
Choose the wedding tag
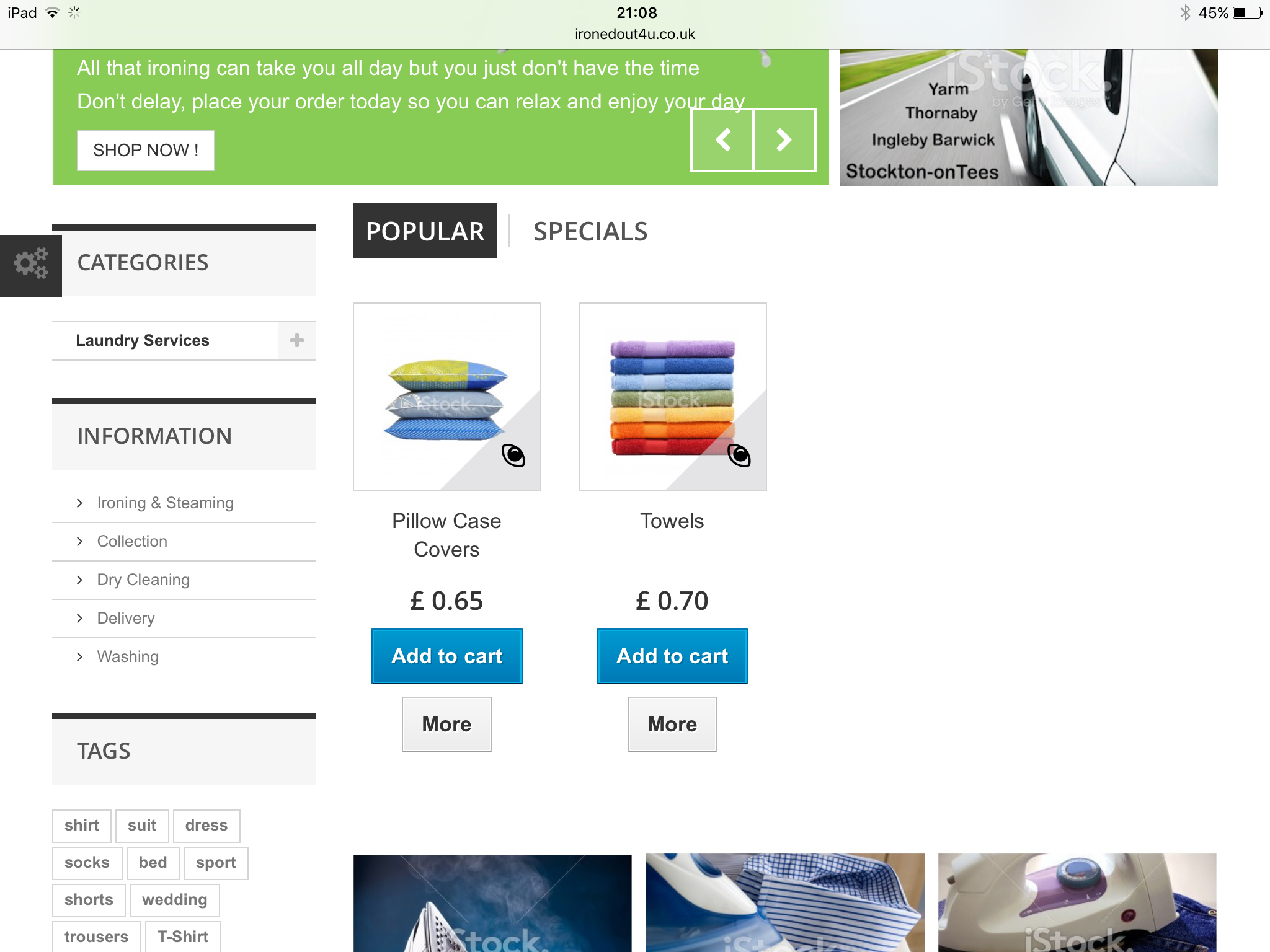tap(175, 900)
